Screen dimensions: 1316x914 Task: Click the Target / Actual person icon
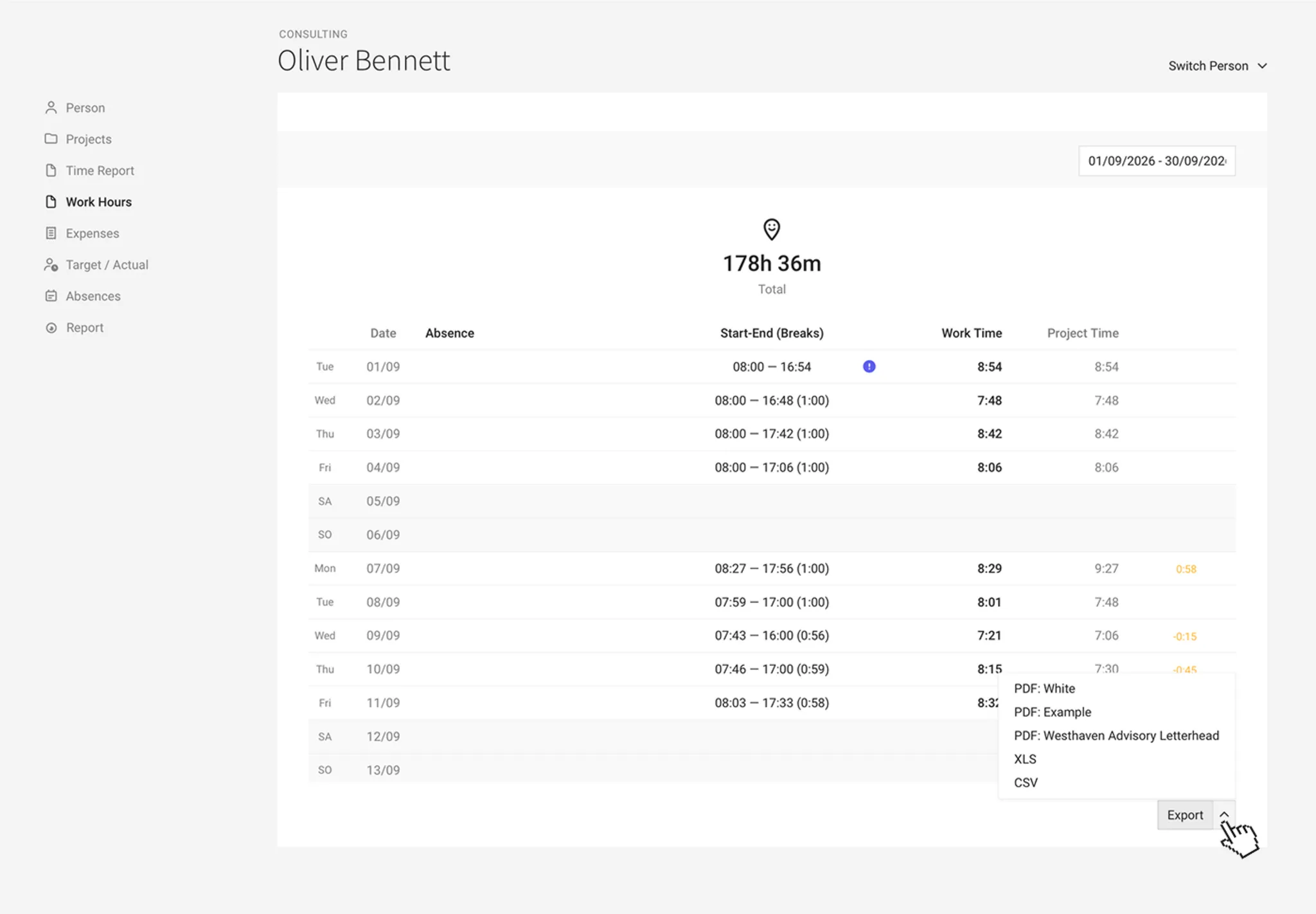tap(51, 265)
